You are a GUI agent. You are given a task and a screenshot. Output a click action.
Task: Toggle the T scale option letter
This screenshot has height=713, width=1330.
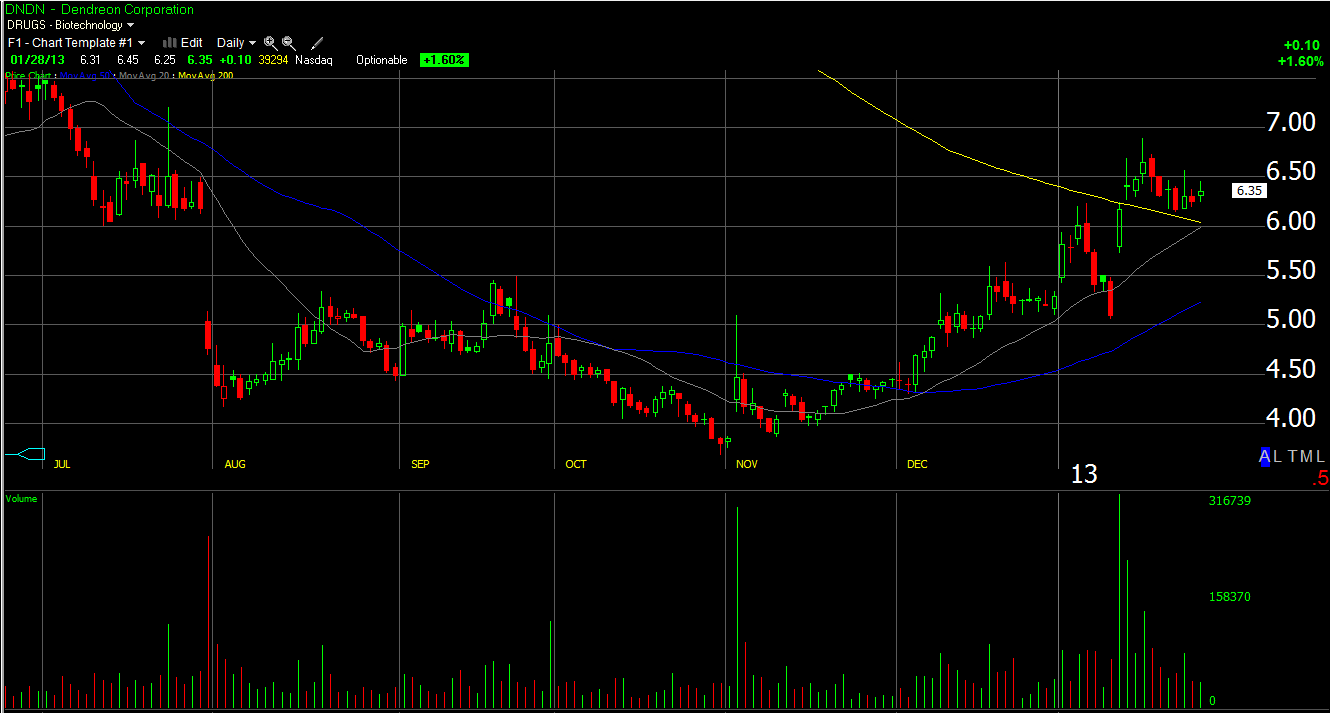coord(1293,456)
